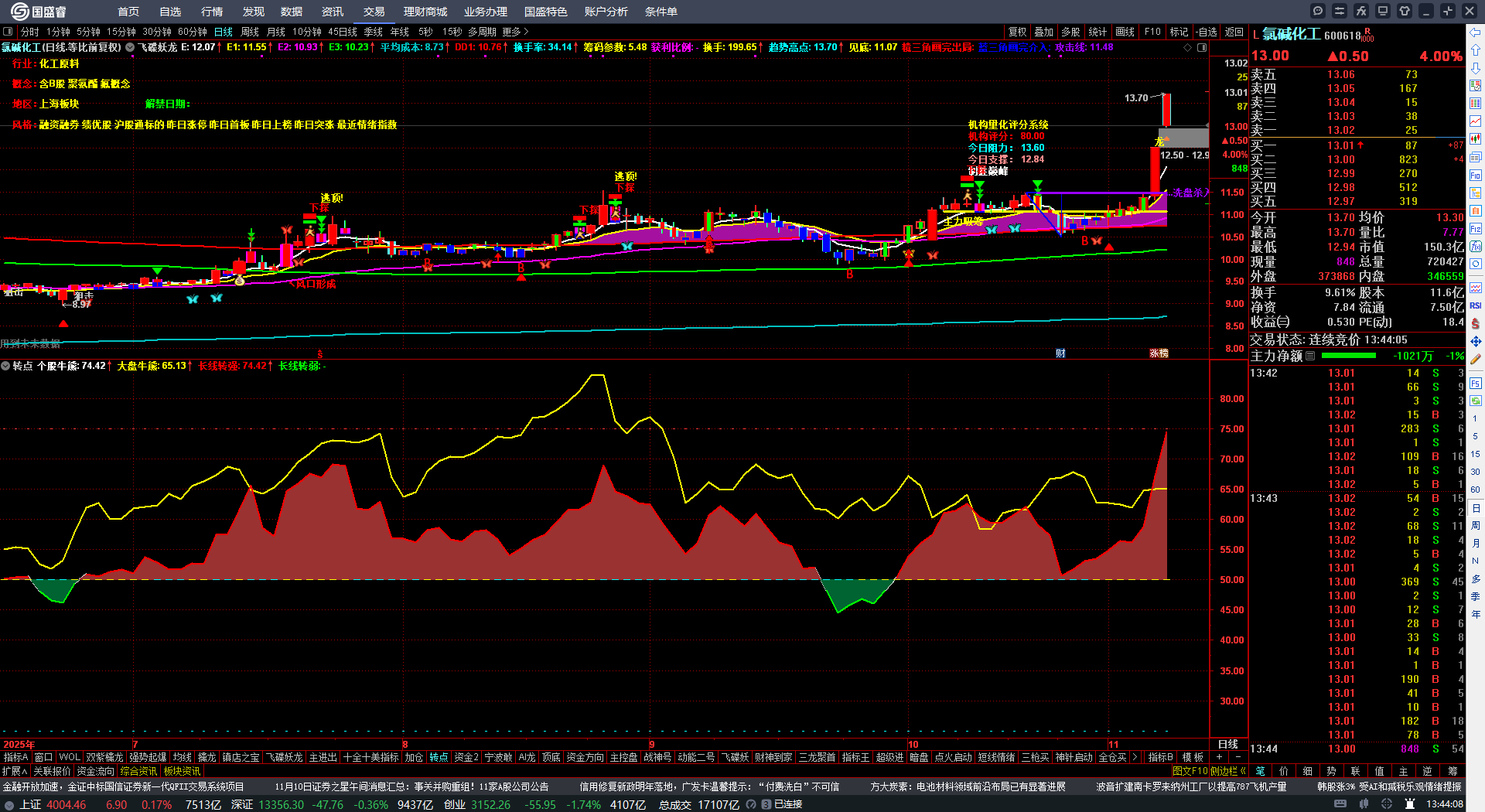
Task: Select the 60-minute period in sidebar
Action: point(1476,490)
